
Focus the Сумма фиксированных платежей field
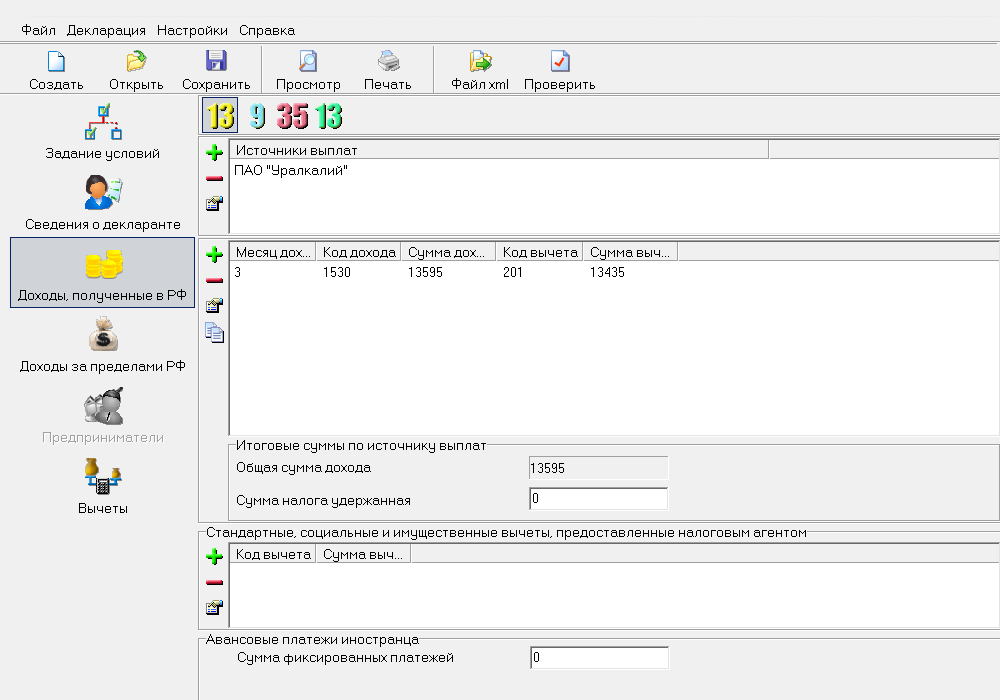pos(599,657)
